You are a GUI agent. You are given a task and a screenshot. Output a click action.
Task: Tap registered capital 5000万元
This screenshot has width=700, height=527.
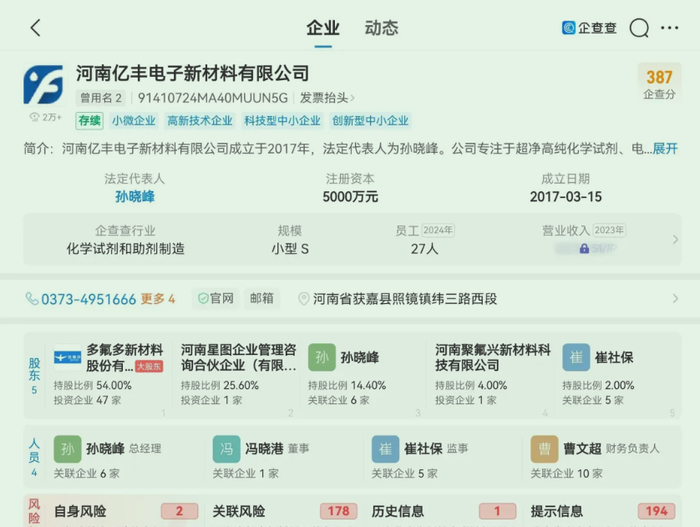(350, 197)
